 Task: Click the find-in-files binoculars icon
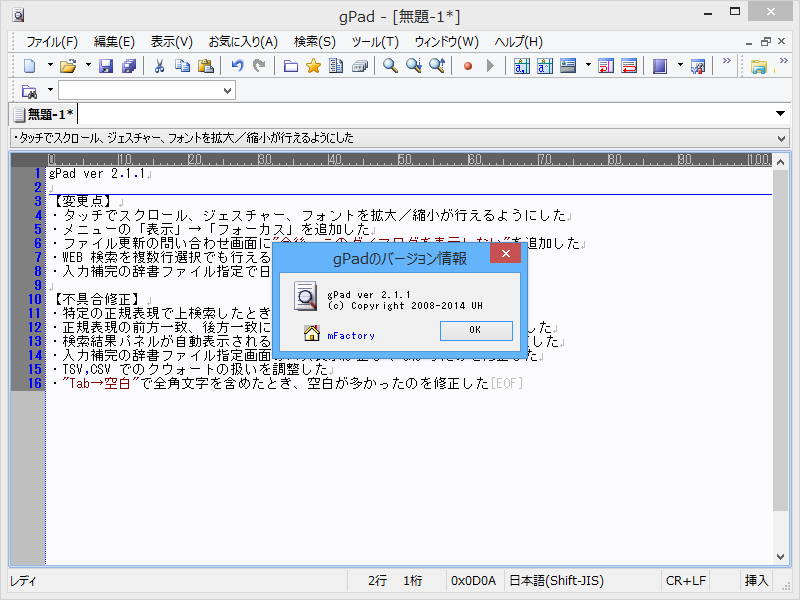(30, 91)
